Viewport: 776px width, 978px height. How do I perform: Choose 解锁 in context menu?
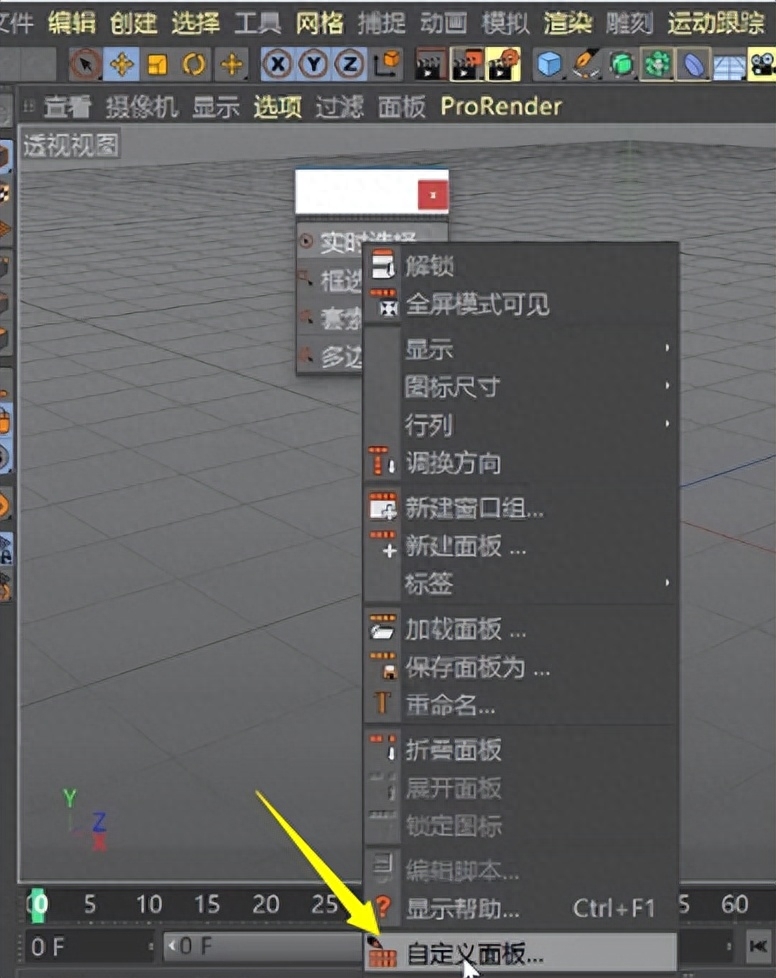521,266
